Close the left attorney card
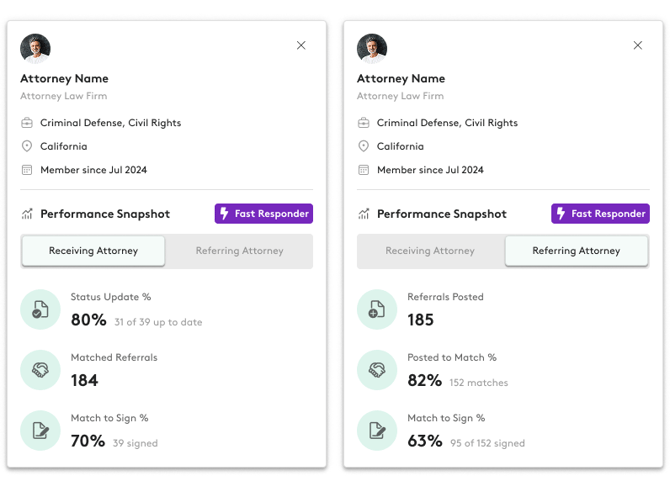Viewport: 670px width, 481px height. click(301, 45)
